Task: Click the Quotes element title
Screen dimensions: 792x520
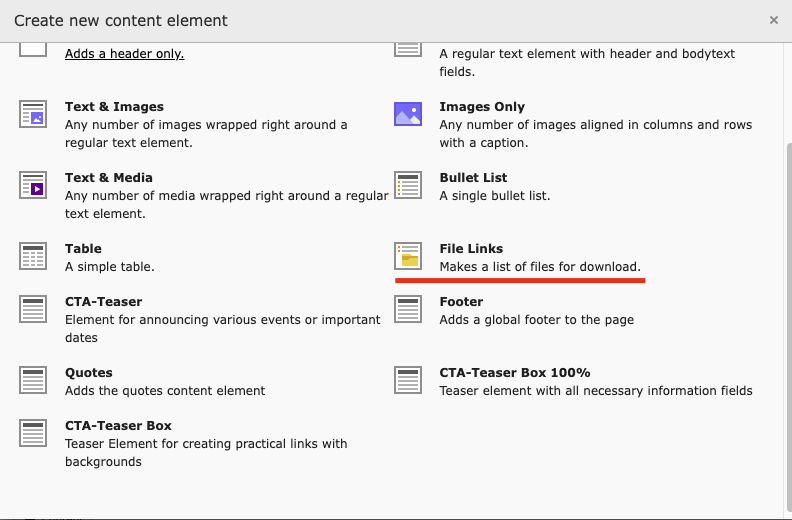Action: coord(89,373)
